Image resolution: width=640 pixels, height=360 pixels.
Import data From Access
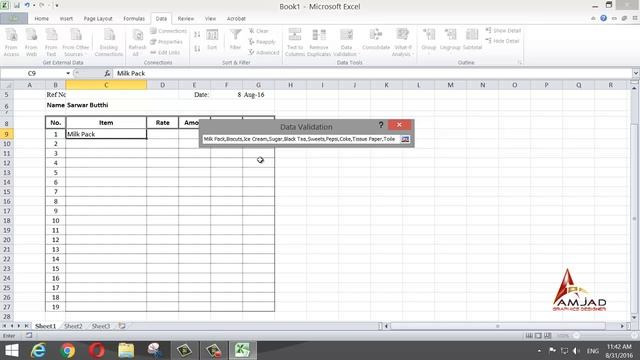[x=11, y=42]
